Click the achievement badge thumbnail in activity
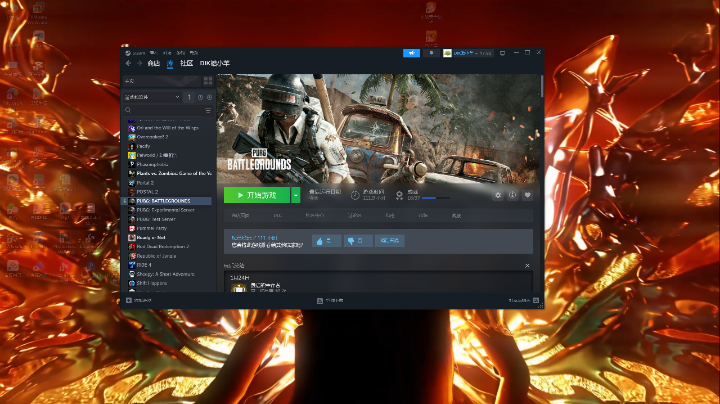The height and width of the screenshot is (404, 720). click(238, 288)
